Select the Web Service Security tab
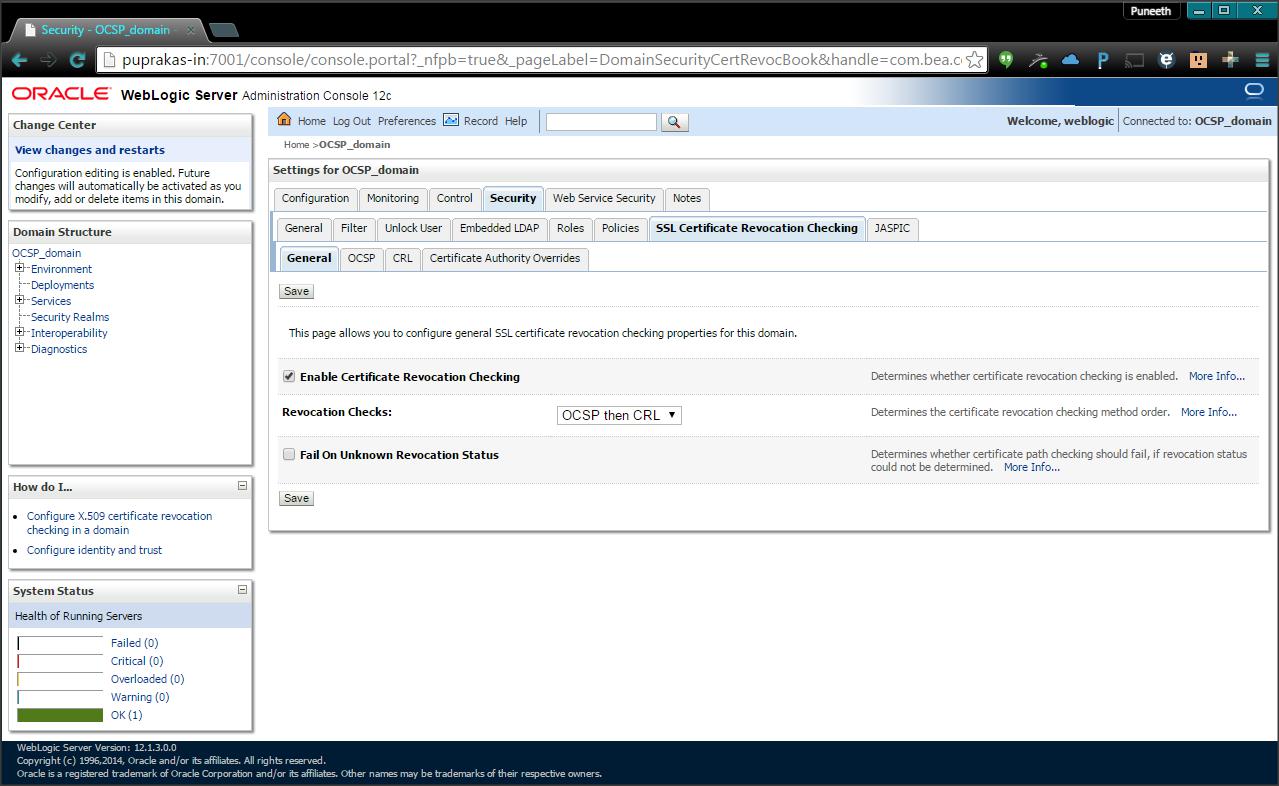Screen dimensions: 1279x786 (604, 198)
